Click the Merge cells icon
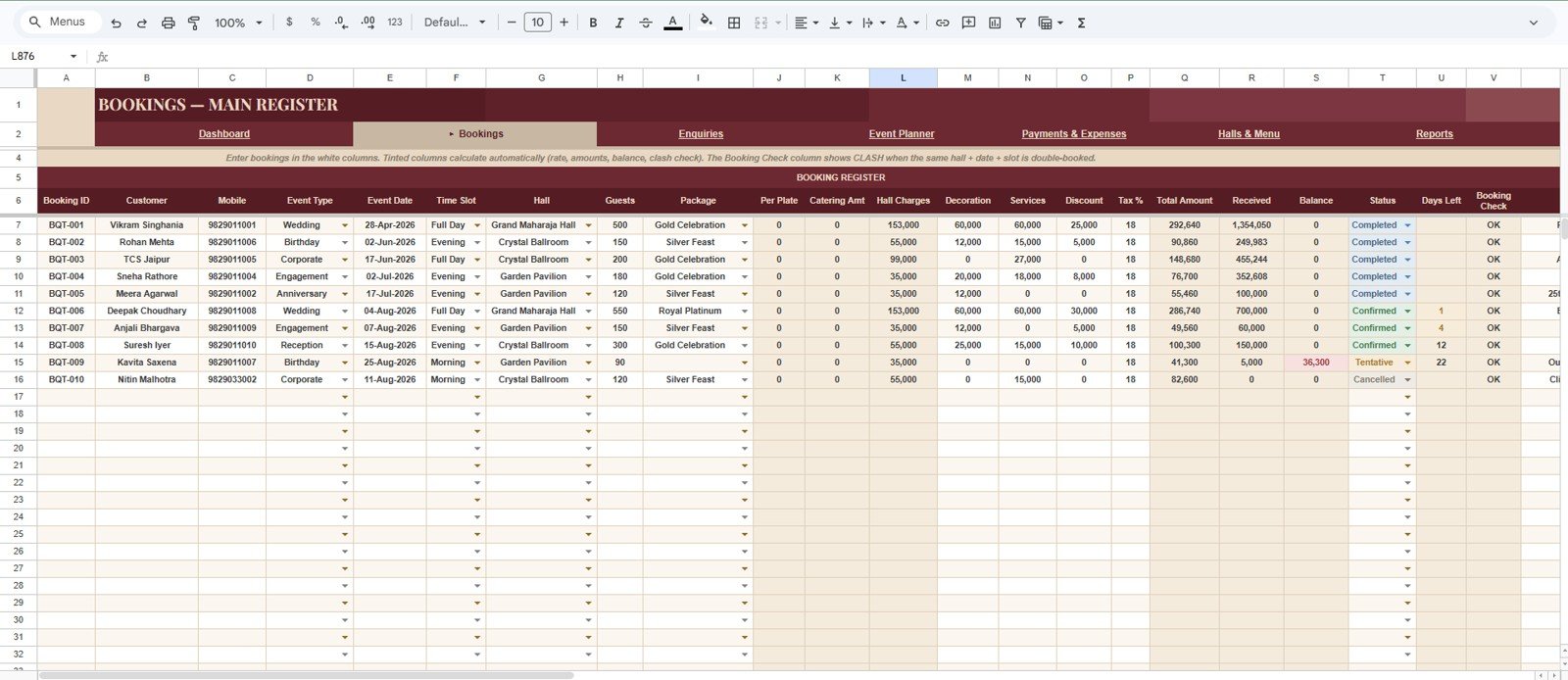The height and width of the screenshot is (680, 1568). [x=761, y=23]
